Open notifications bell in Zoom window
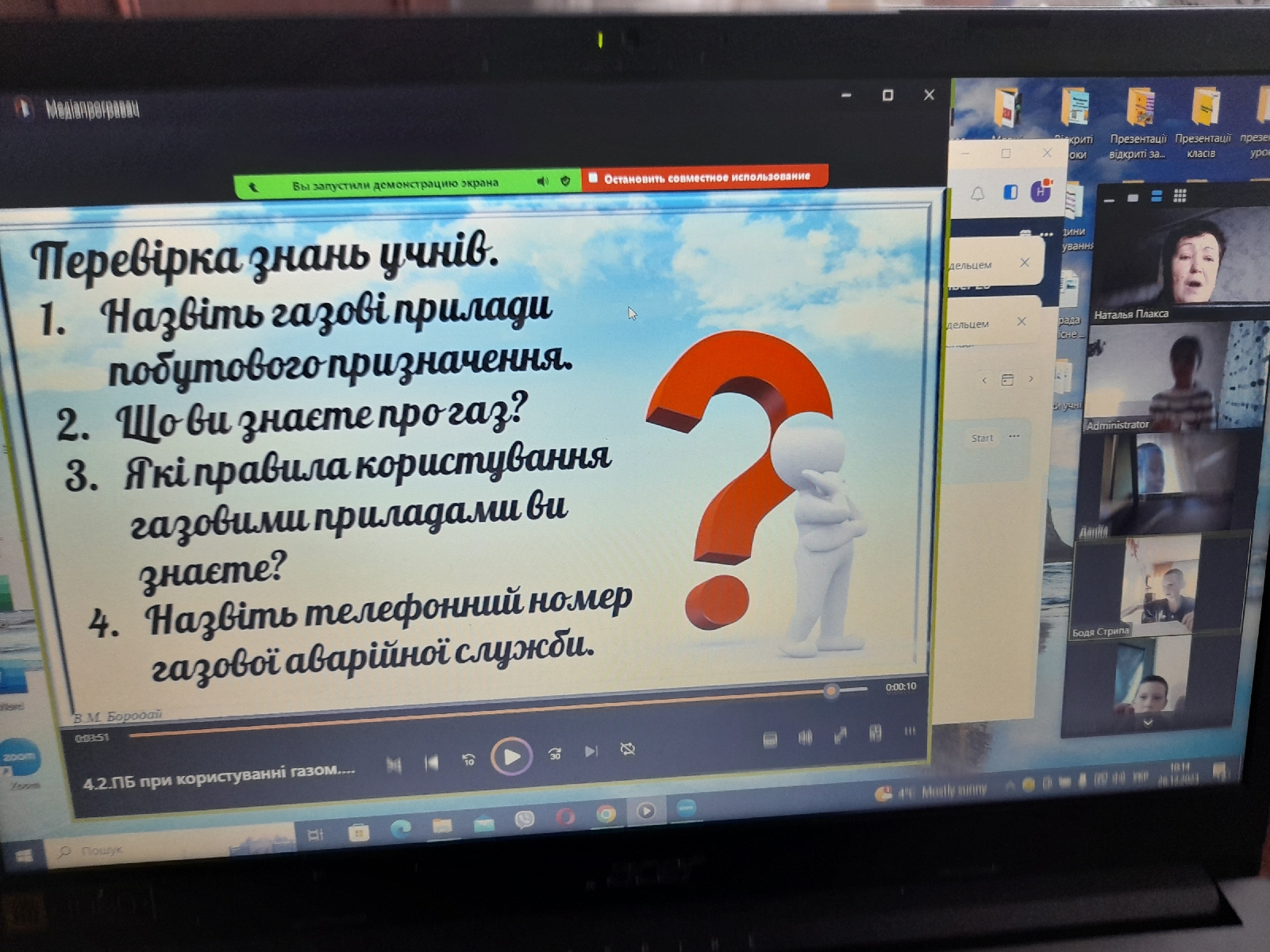The height and width of the screenshot is (952, 1270). [x=978, y=194]
